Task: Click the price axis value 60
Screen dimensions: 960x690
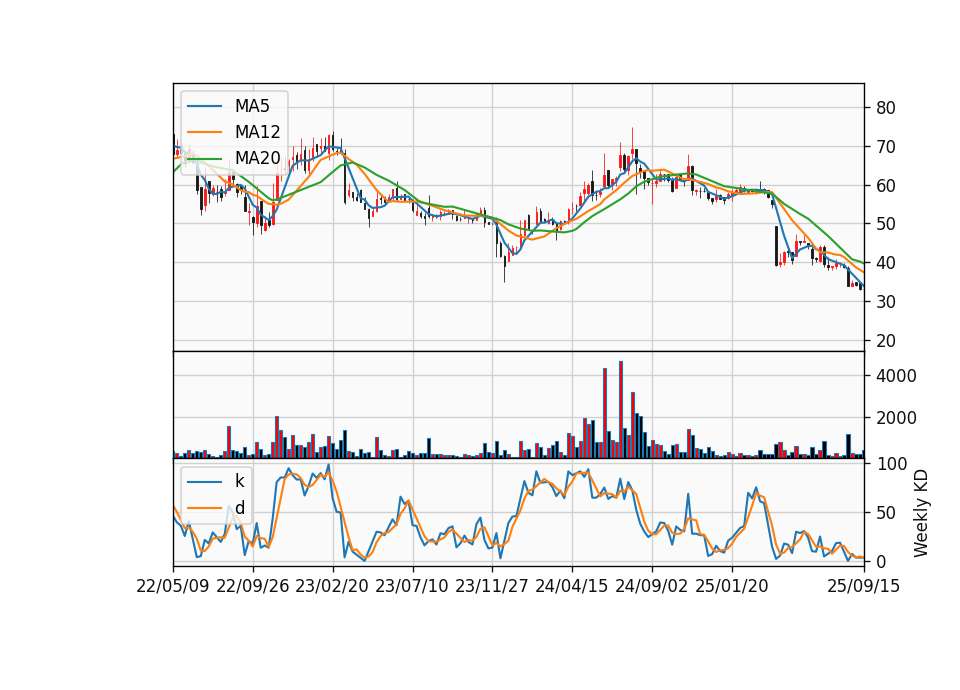Action: (x=885, y=186)
